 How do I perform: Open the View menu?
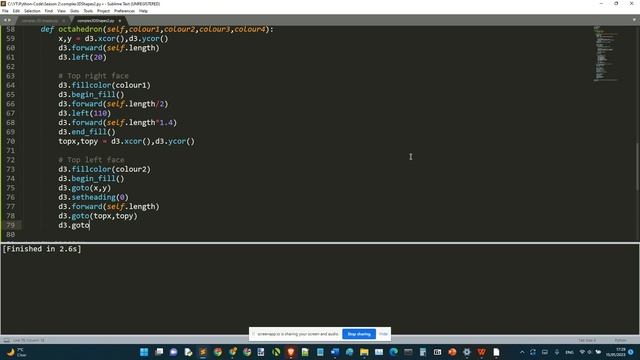(x=61, y=11)
